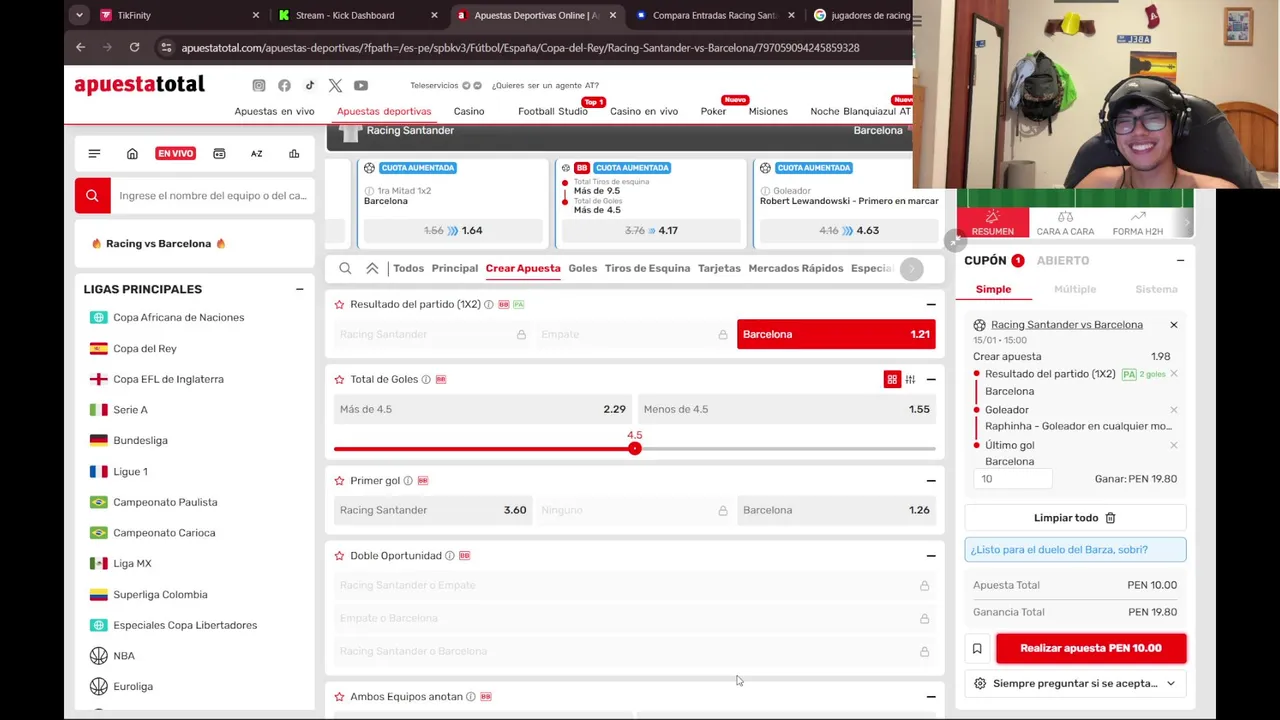Focus the team search input field
This screenshot has height=720, width=1280.
click(213, 196)
